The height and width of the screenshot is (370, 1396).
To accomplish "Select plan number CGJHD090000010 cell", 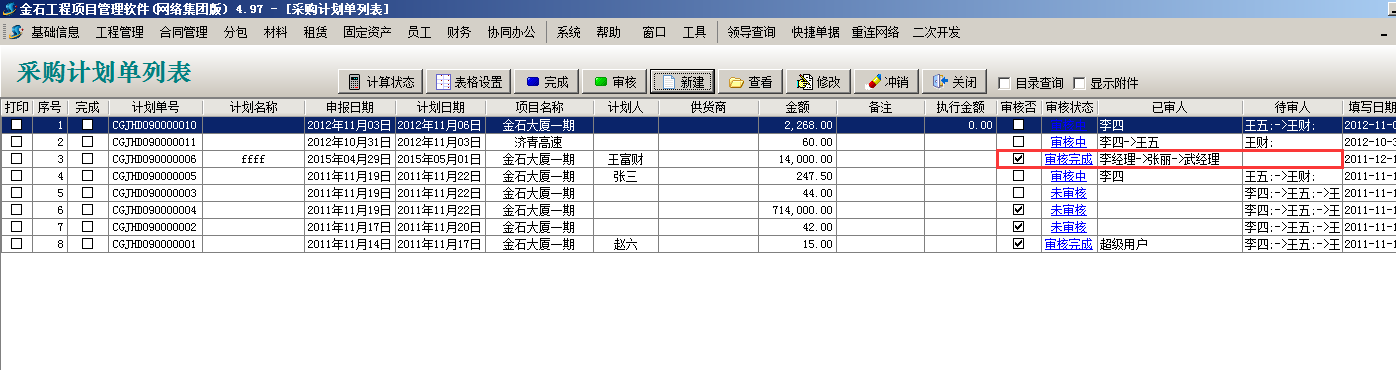I will 155,125.
